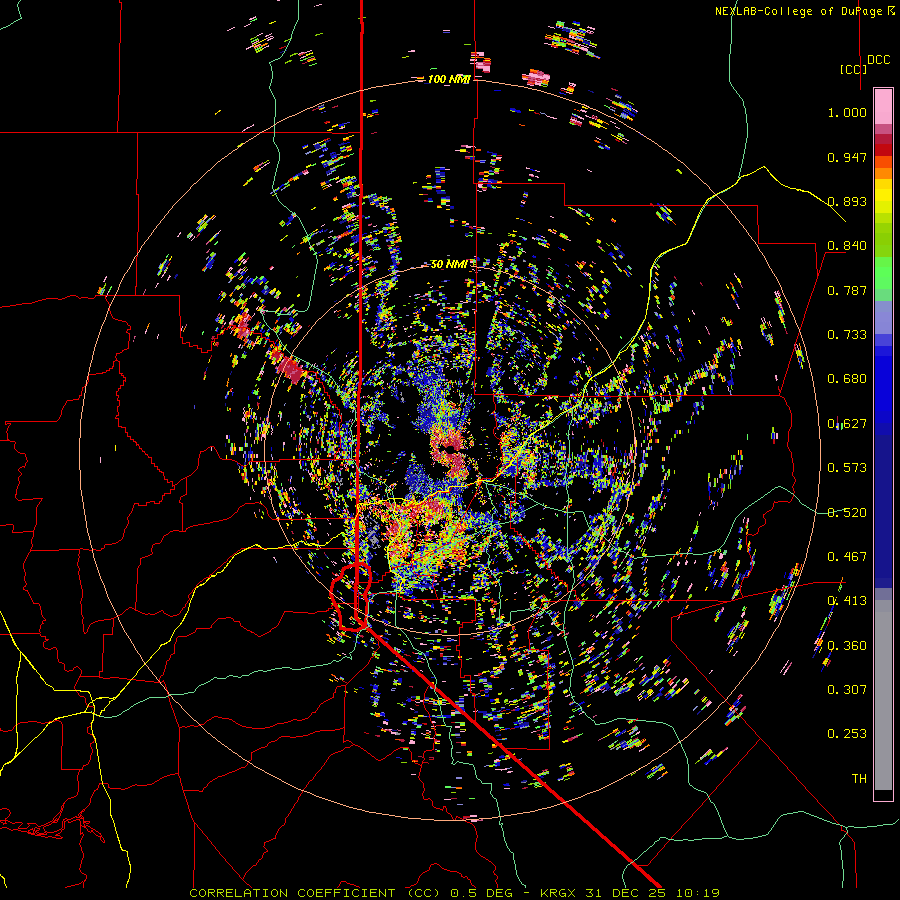Screen dimensions: 900x900
Task: Click the 0.733 scale value
Action: [x=847, y=335]
